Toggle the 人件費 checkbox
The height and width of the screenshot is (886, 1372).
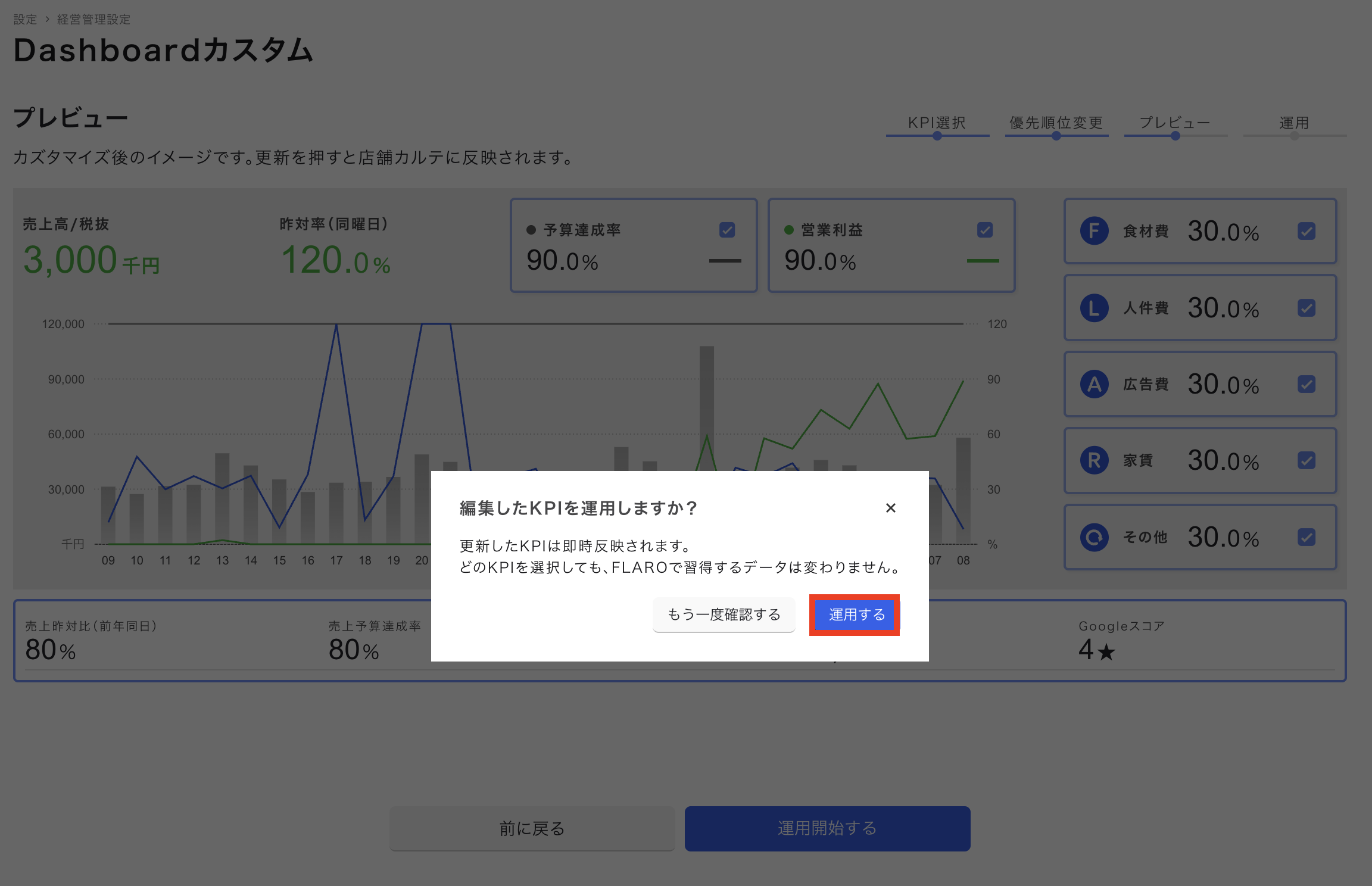(x=1306, y=308)
